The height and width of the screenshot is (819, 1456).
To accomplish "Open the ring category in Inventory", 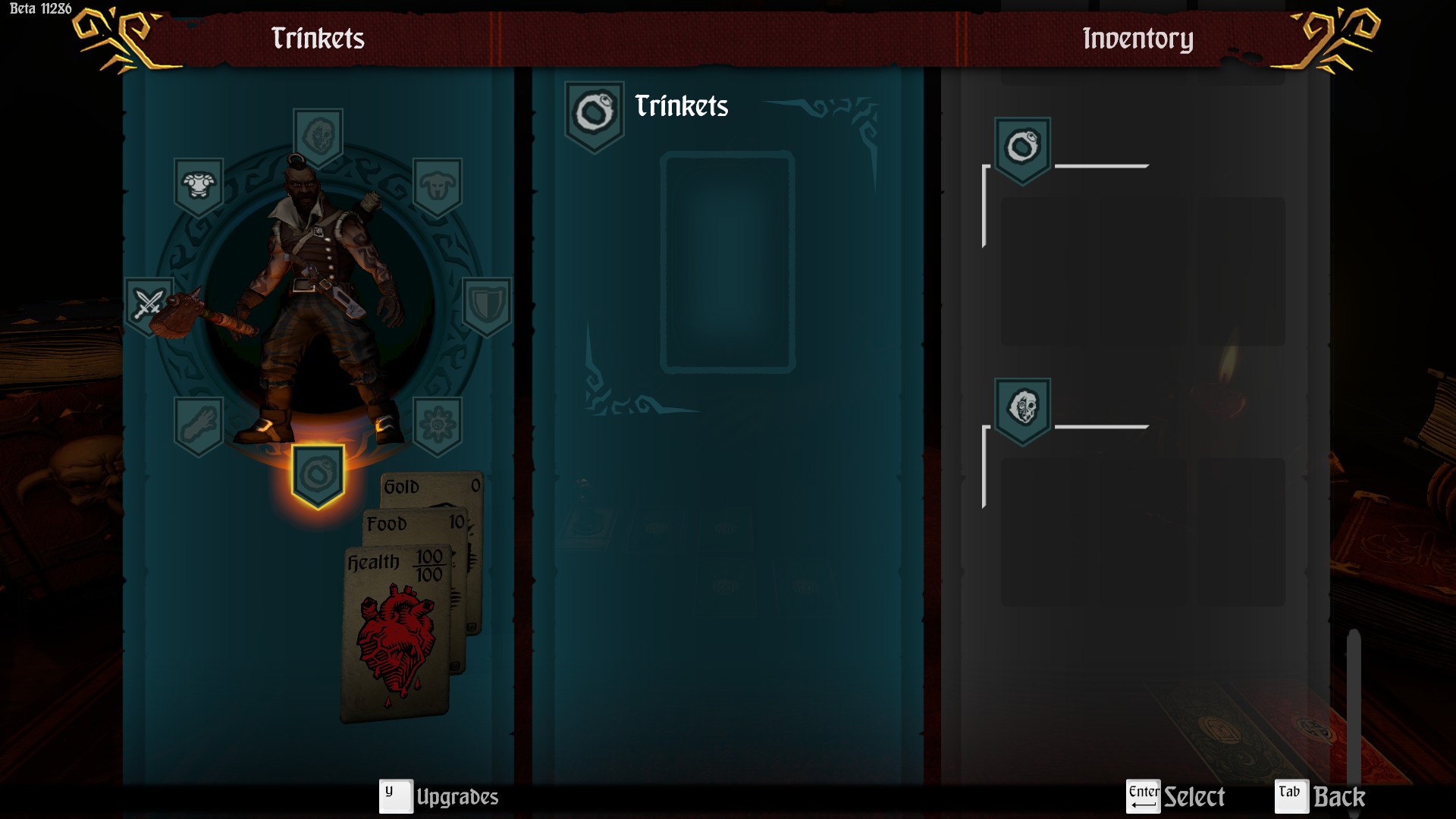I will 1022,150.
